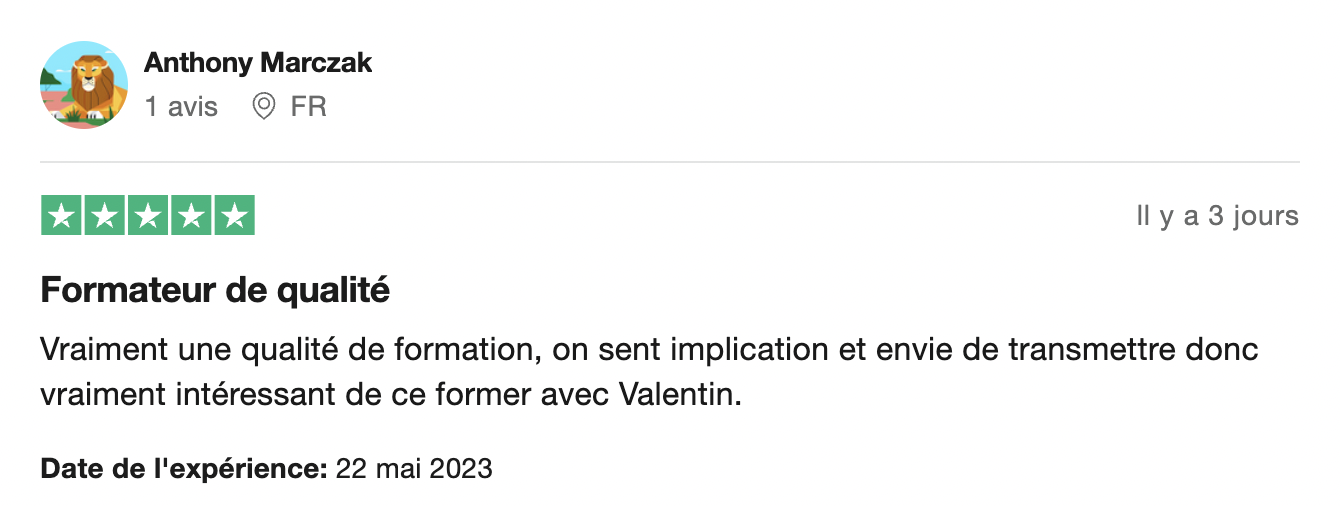
Task: Click the first green rating star
Action: coord(61,216)
